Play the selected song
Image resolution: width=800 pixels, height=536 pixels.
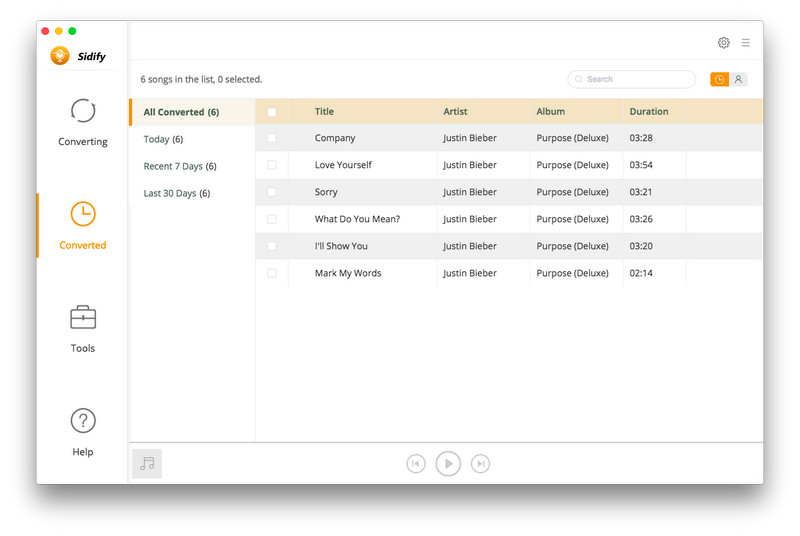click(448, 464)
